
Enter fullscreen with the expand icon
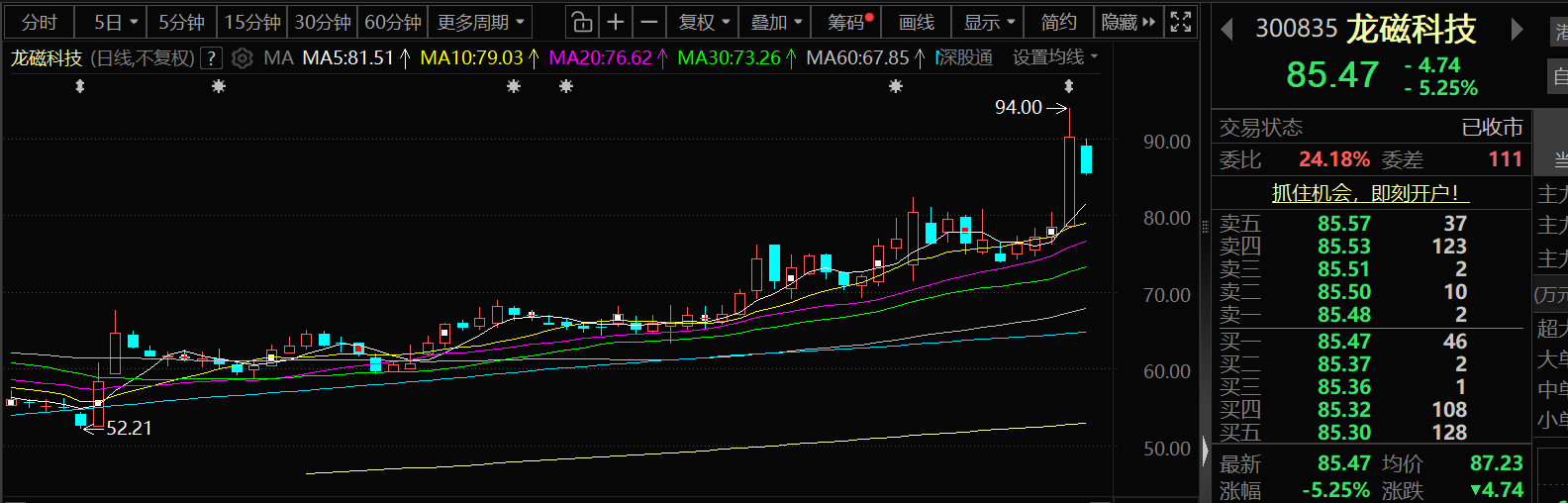click(x=1180, y=22)
